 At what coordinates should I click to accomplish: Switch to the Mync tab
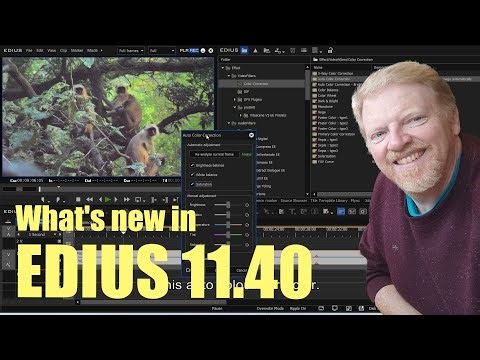pos(355,201)
